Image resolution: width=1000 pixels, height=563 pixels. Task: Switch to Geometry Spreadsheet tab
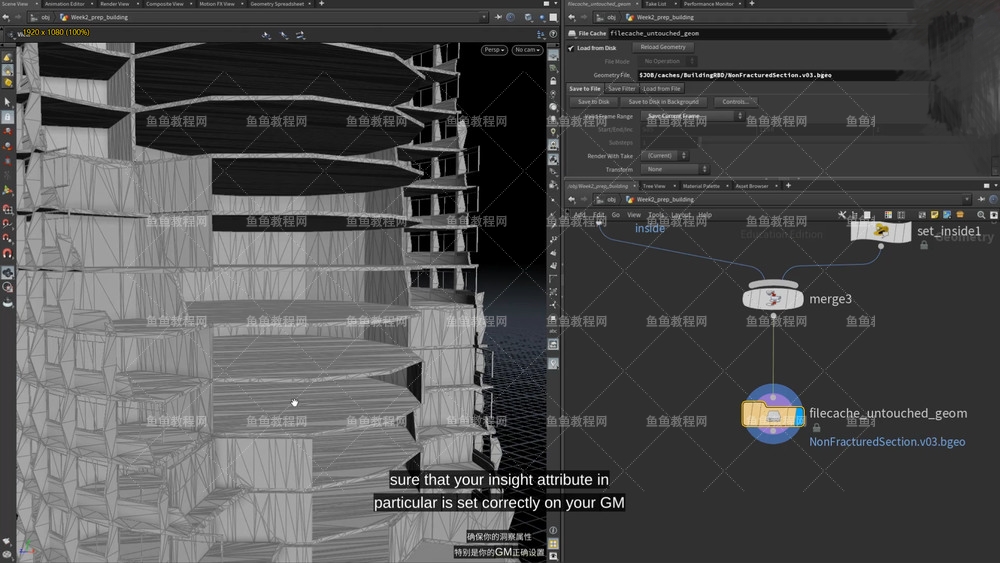click(277, 4)
